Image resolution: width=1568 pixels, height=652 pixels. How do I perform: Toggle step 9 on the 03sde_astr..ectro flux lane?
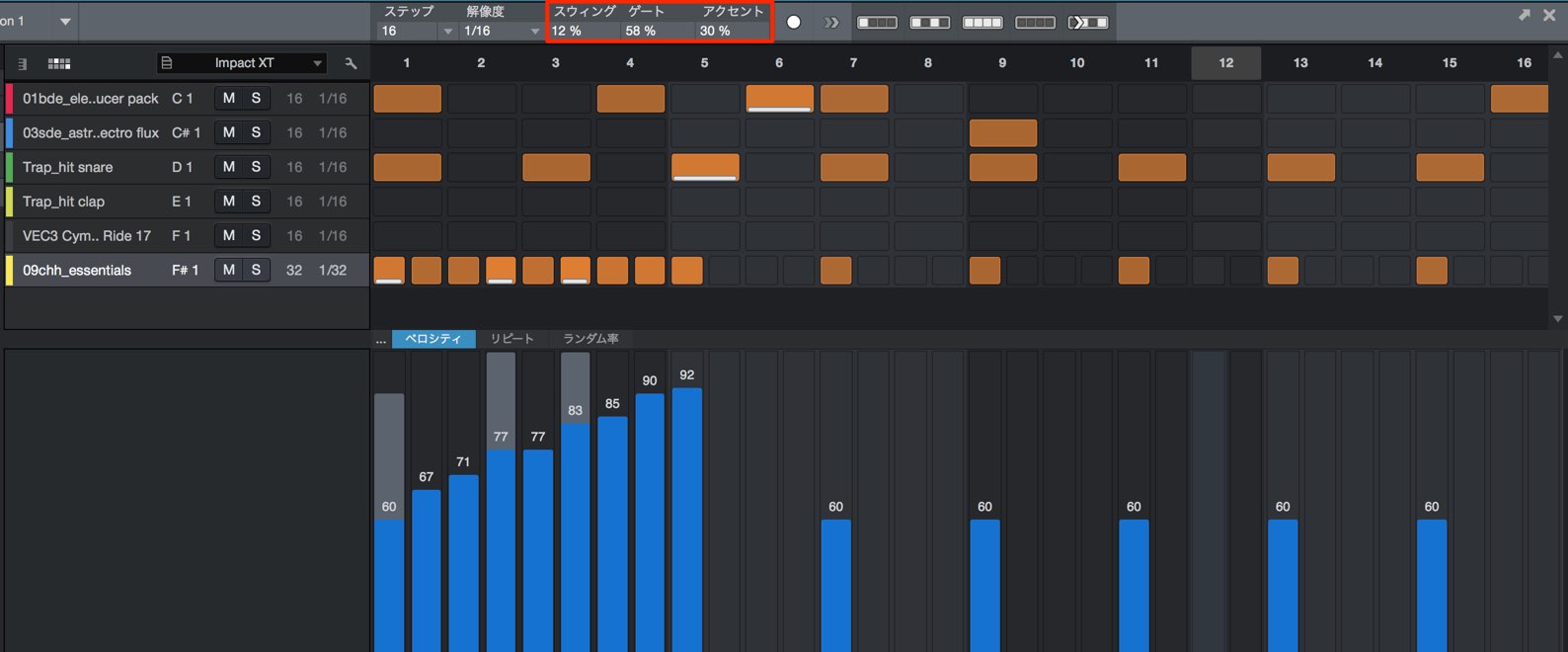point(1003,132)
